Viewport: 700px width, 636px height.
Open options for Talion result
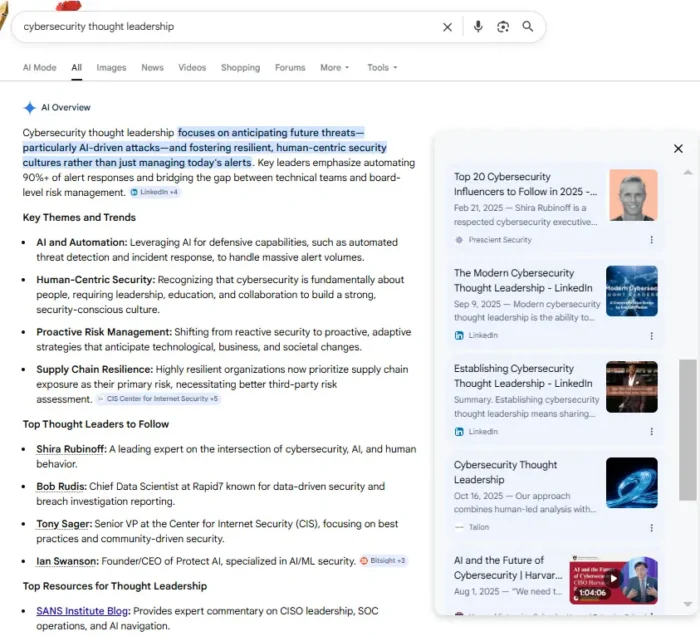coord(651,528)
